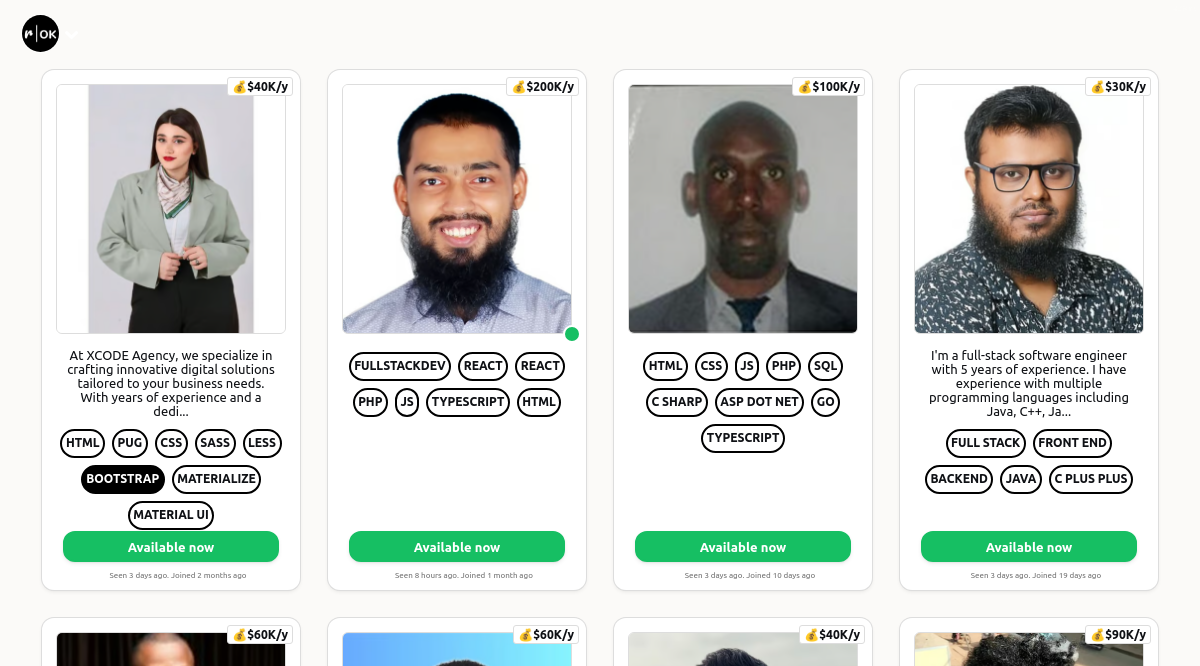
Task: Click Available now on $100K/y card
Action: [x=743, y=547]
